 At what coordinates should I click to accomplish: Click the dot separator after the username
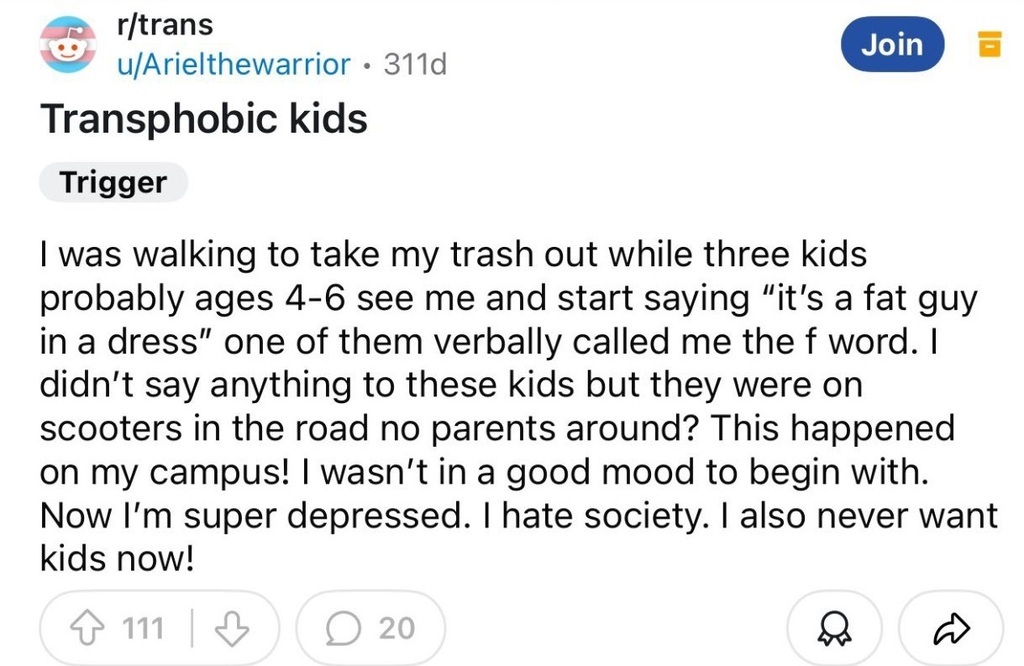point(367,66)
